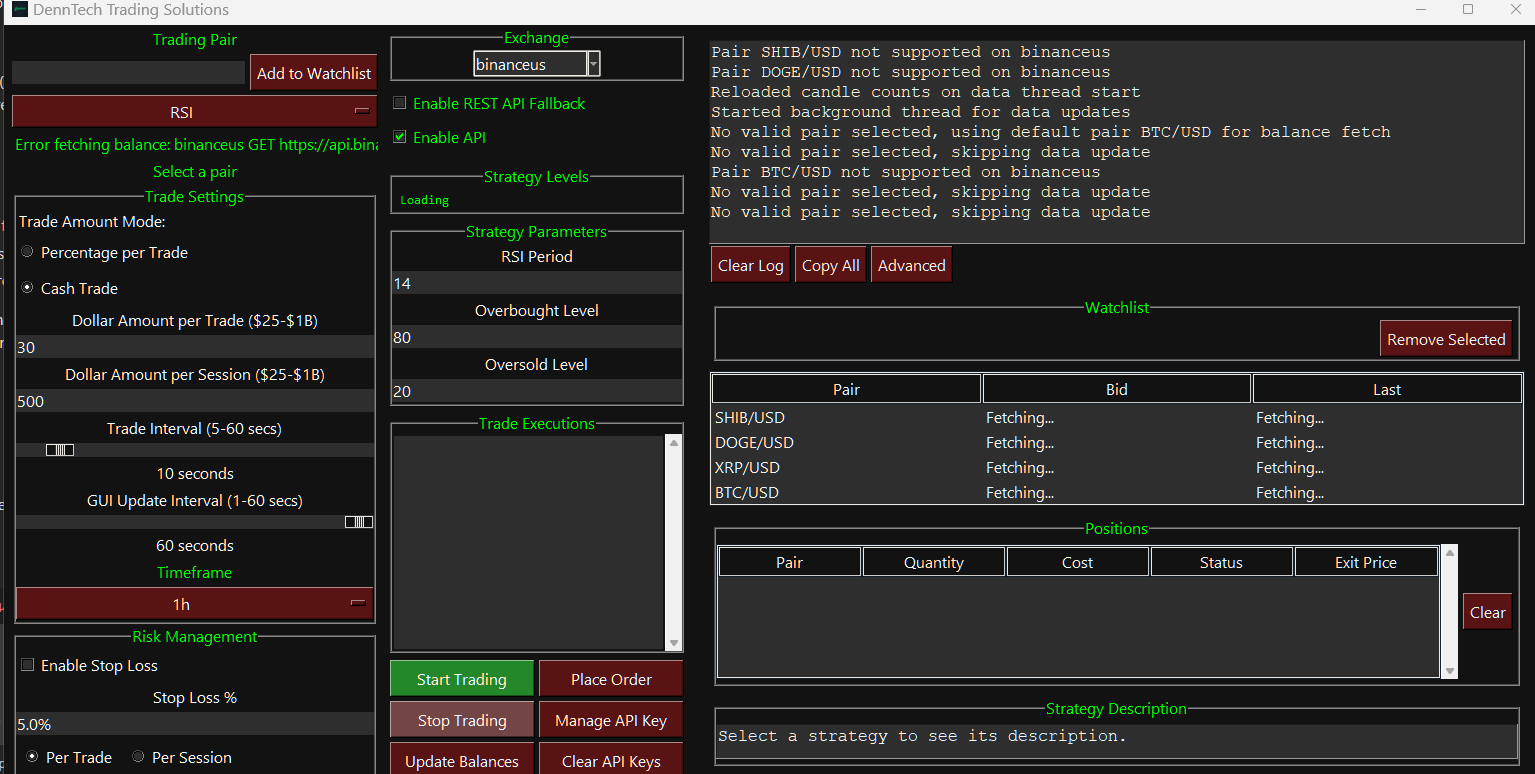Screen dimensions: 1535x774
Task: Select the Per Session stop loss option
Action: pyautogui.click(x=138, y=756)
